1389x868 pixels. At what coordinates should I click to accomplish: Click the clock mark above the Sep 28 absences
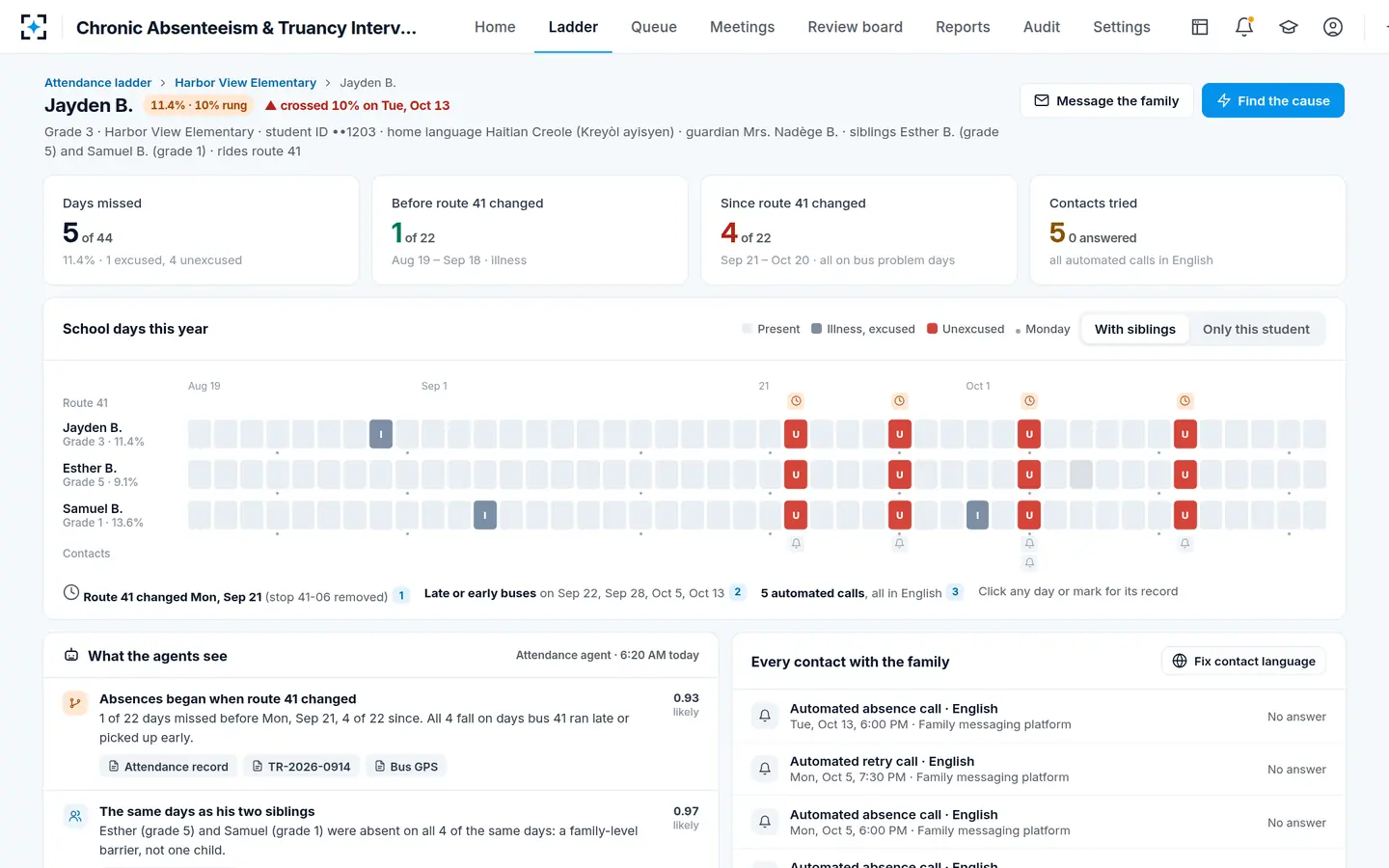(x=900, y=401)
